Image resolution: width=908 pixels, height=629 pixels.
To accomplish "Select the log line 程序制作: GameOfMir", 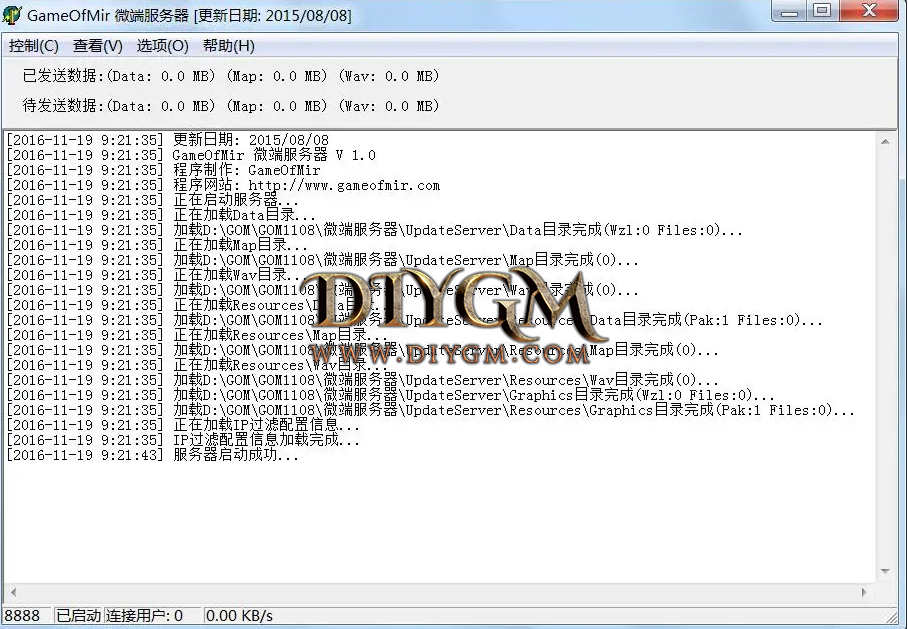I will 163,170.
